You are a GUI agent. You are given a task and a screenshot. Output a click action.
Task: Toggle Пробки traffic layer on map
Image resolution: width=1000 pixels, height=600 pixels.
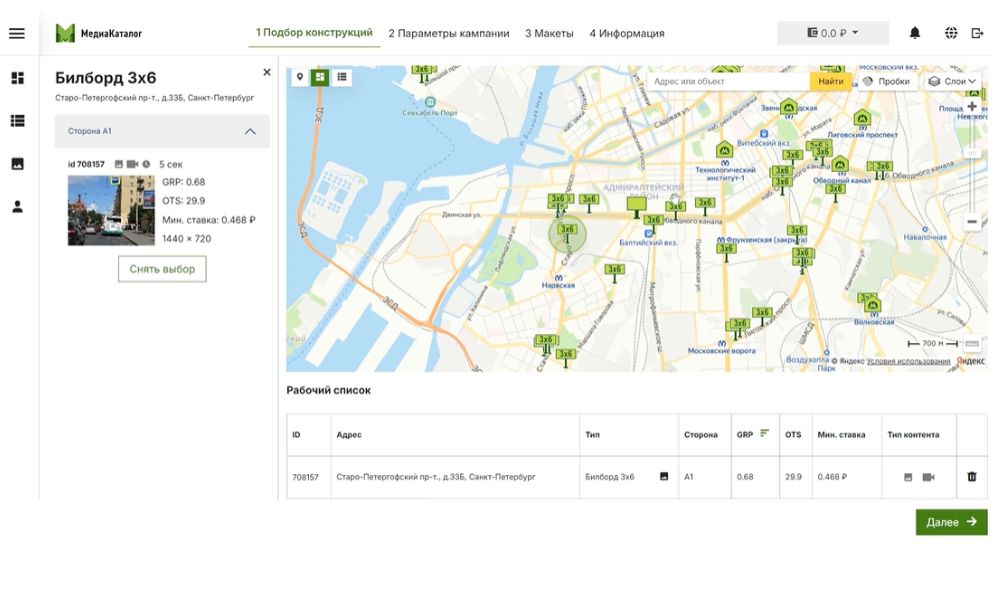pyautogui.click(x=886, y=81)
